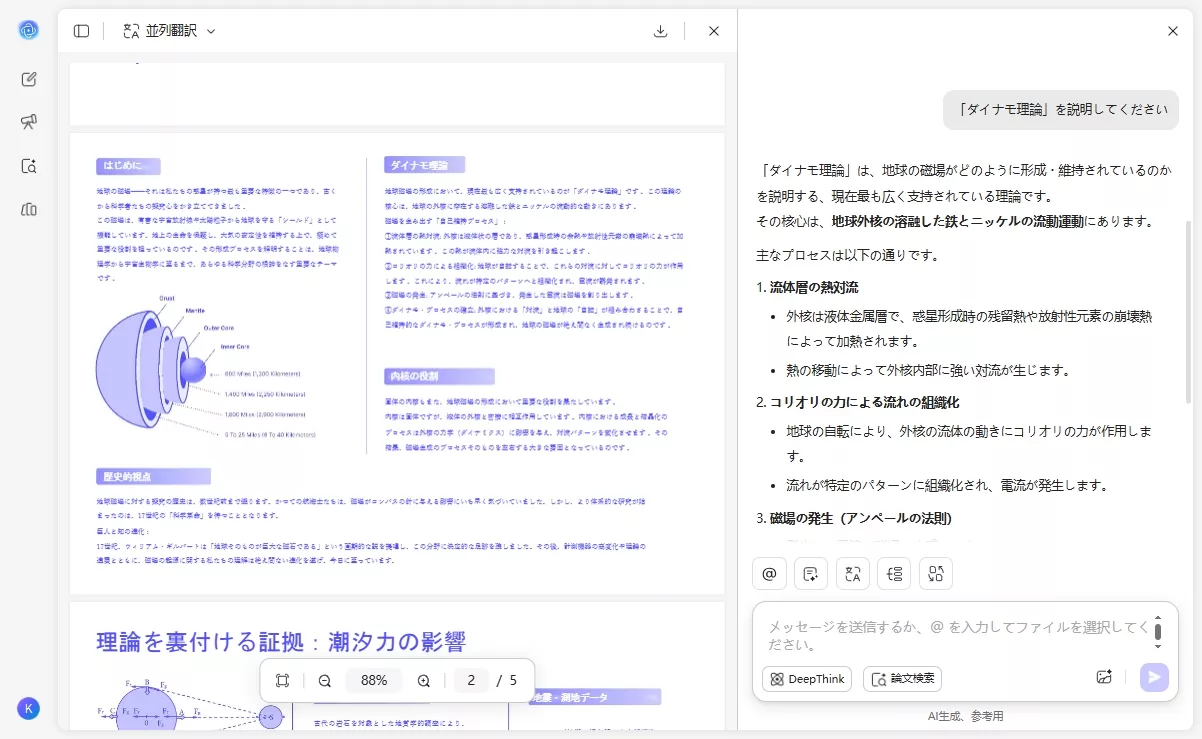Select the page fit mode icon

[281, 680]
